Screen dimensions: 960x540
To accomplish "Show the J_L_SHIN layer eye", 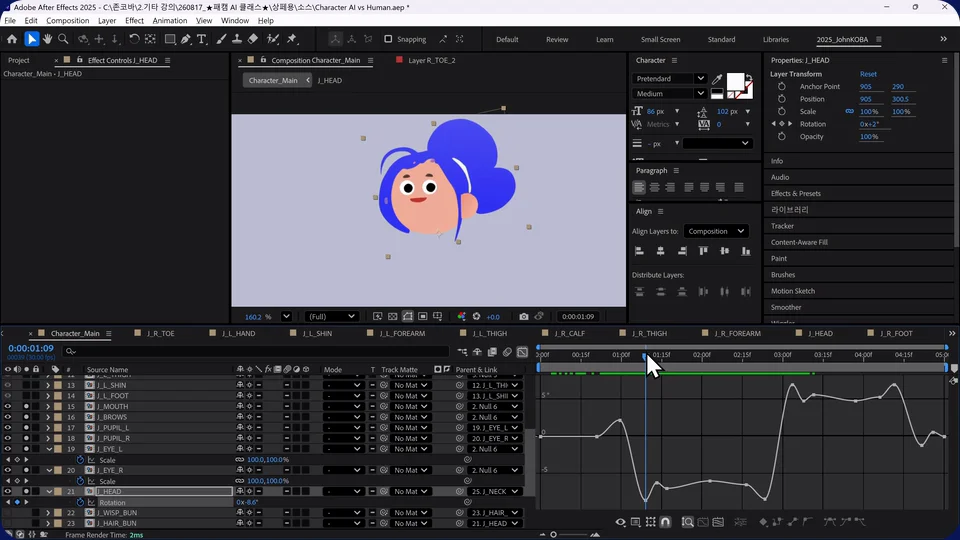I will [x=7, y=385].
